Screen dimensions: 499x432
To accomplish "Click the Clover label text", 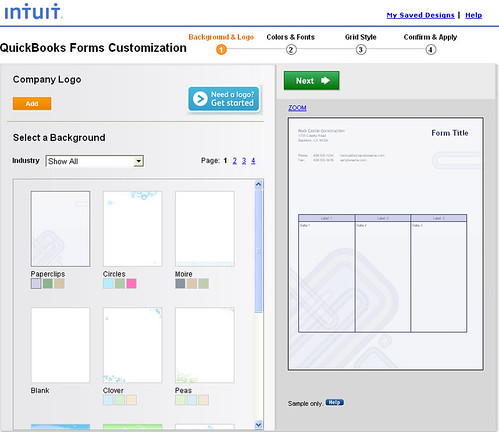I will 113,390.
